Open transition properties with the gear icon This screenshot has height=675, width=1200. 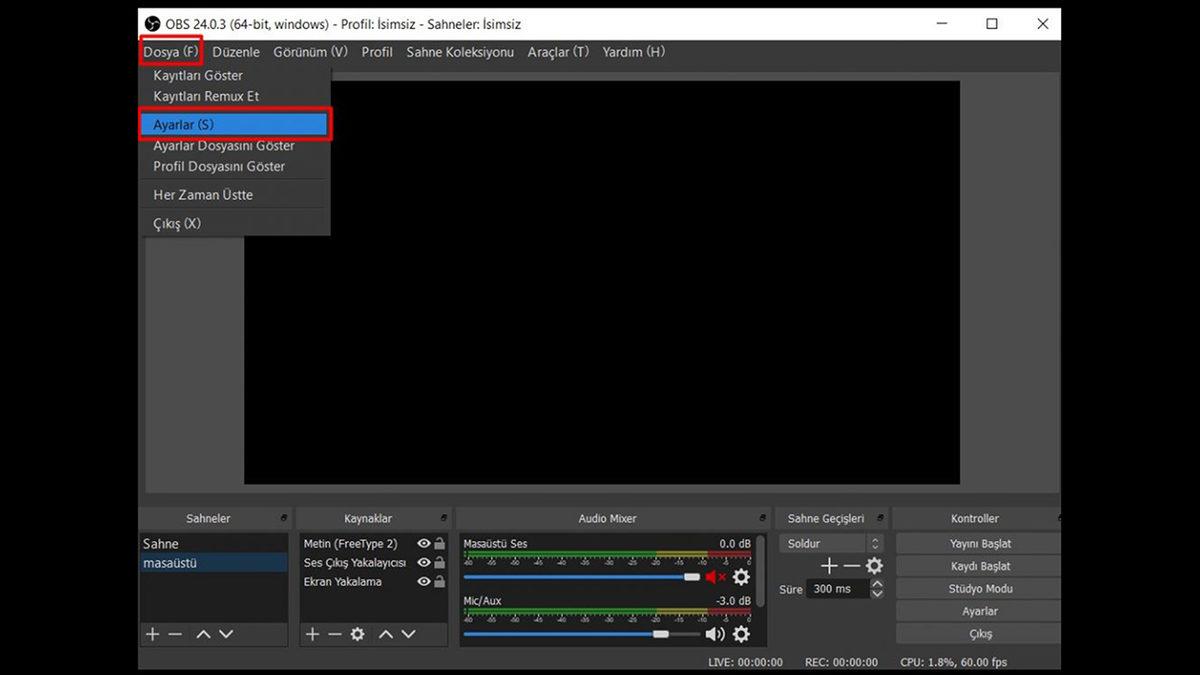tap(874, 565)
